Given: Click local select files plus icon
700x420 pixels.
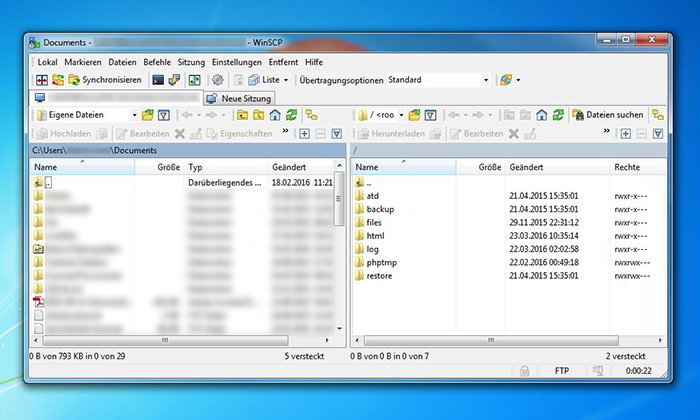Looking at the screenshot, I should coord(304,134).
